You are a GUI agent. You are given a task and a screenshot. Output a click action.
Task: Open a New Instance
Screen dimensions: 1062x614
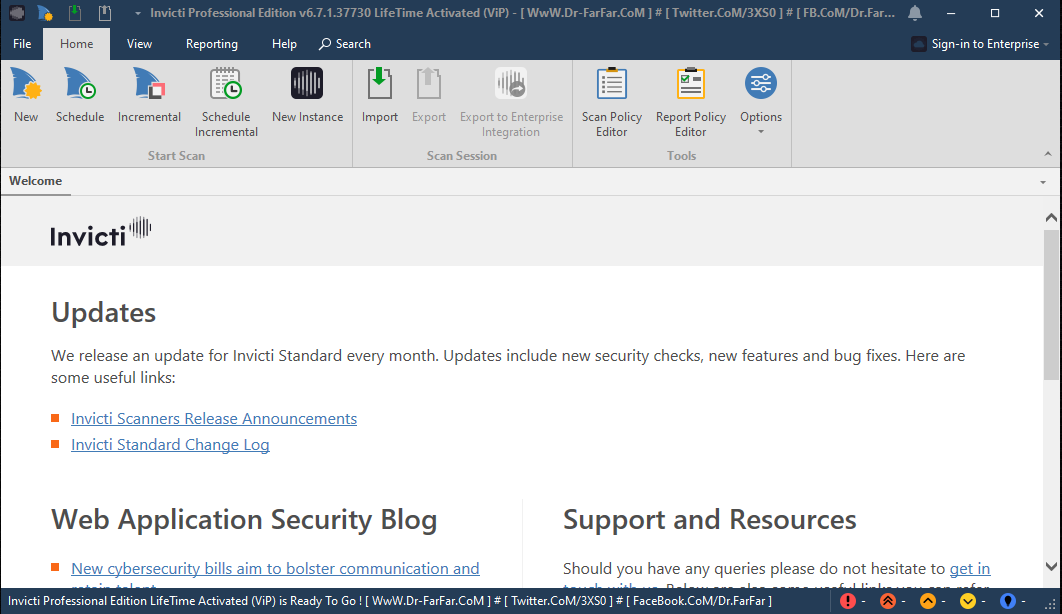pyautogui.click(x=307, y=95)
